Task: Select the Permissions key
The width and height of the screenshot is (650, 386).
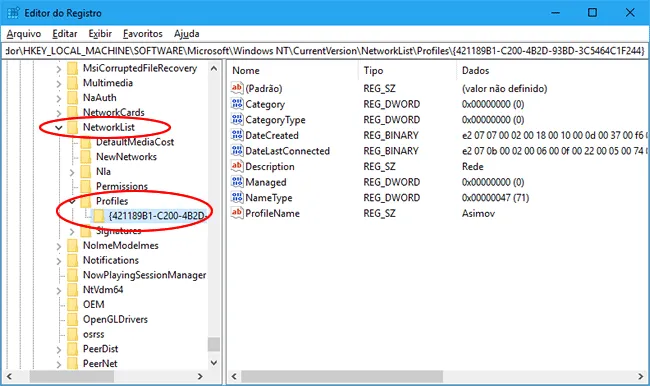Action: pyautogui.click(x=122, y=187)
